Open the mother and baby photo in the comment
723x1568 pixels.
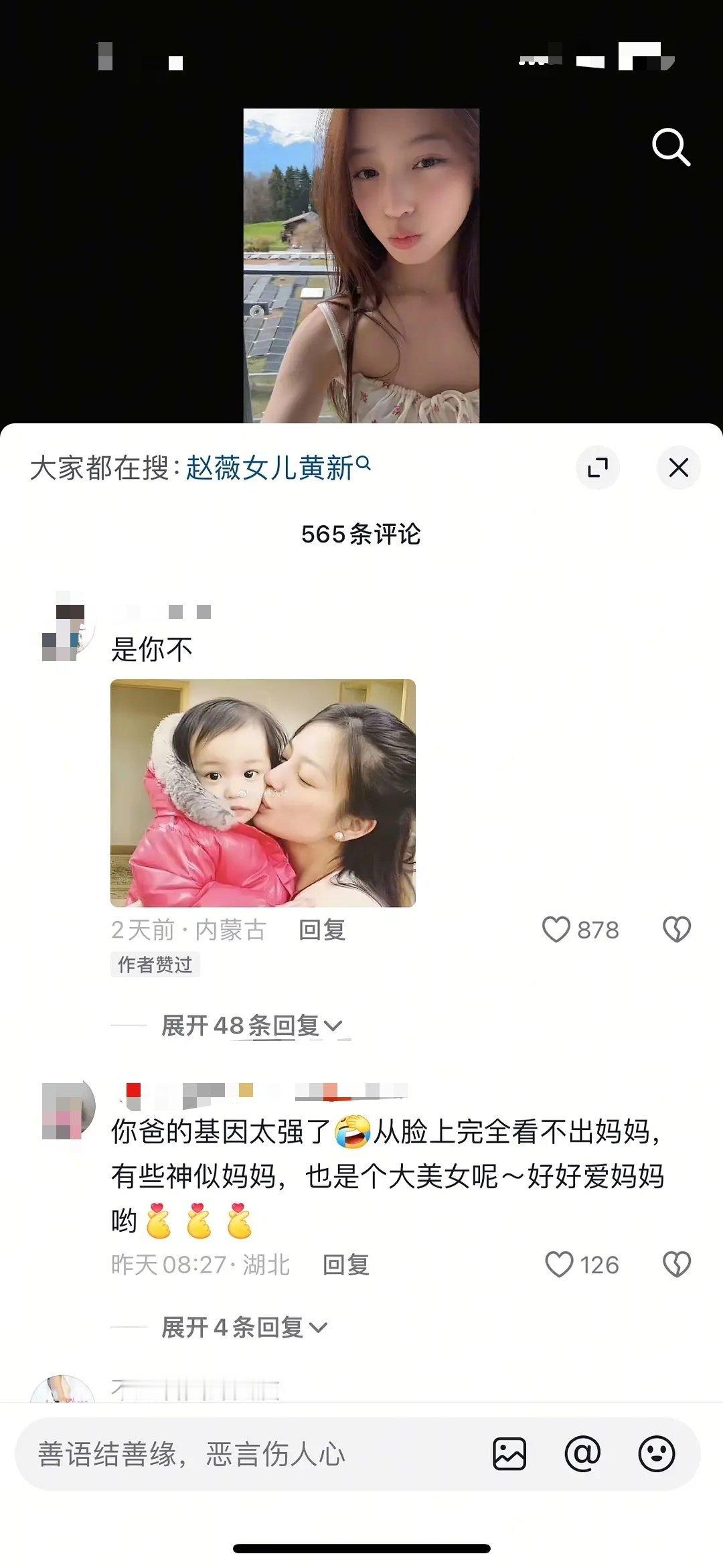(263, 793)
